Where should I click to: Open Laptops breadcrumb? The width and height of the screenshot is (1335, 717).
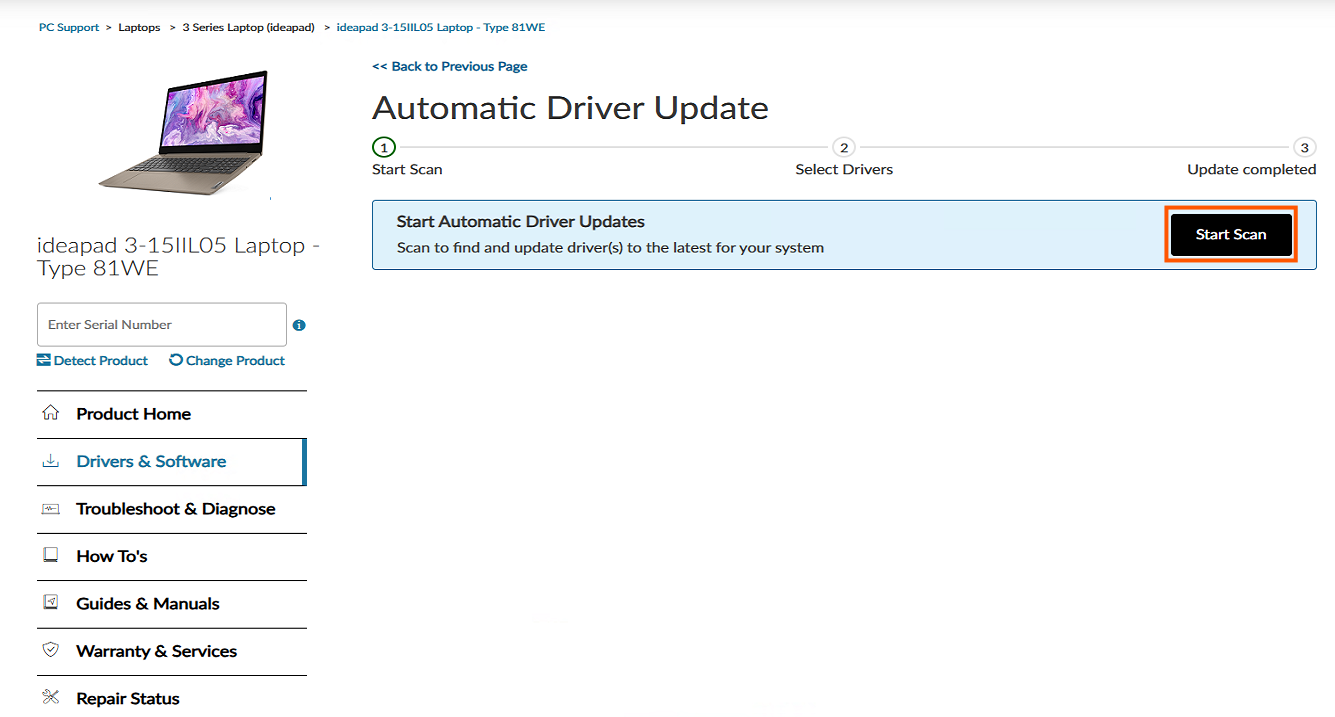click(139, 27)
